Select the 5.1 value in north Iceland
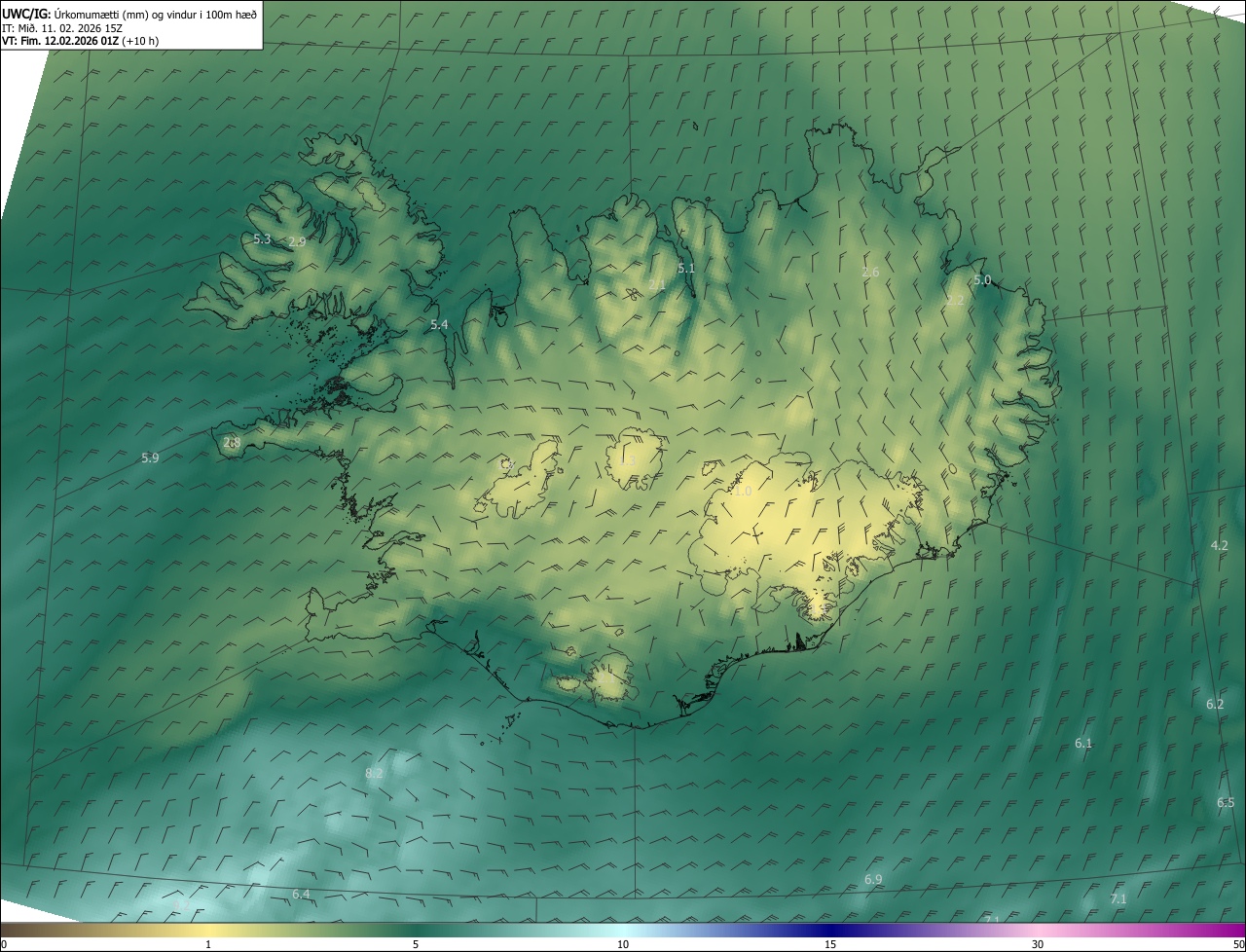The height and width of the screenshot is (952, 1246). click(x=686, y=268)
